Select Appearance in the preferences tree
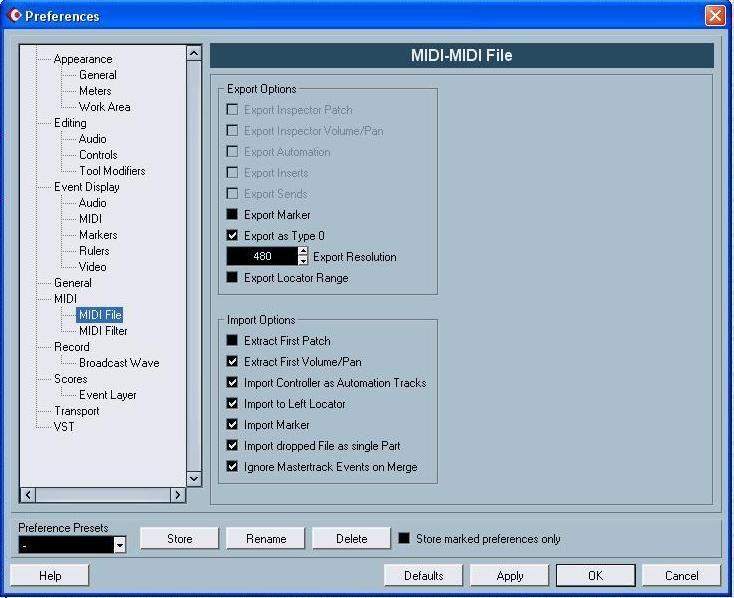 83,59
